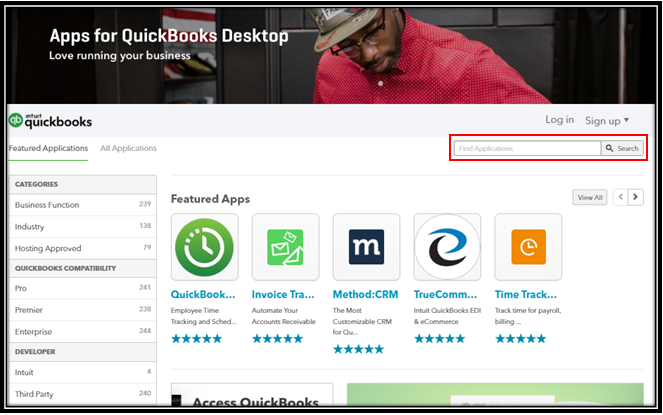Image resolution: width=663 pixels, height=415 pixels.
Task: Go to next featured apps page arrow
Action: pos(636,197)
